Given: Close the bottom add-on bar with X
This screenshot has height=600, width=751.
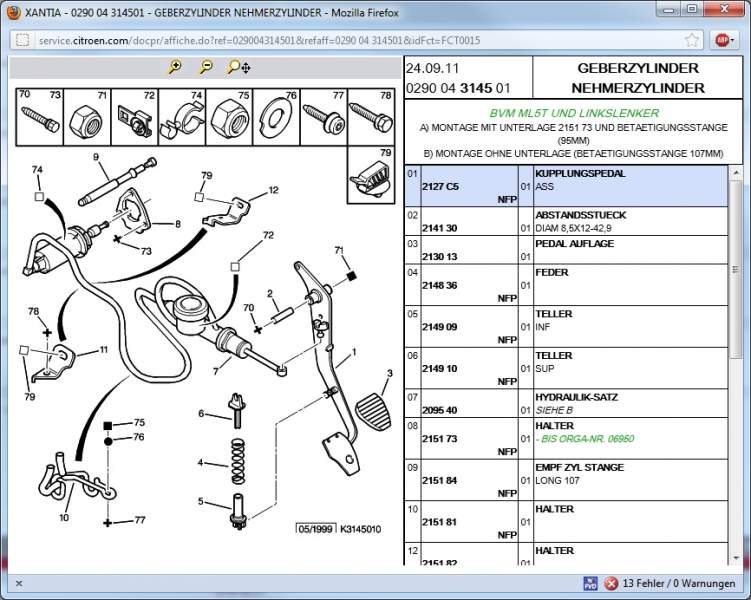Looking at the screenshot, I should (19, 583).
